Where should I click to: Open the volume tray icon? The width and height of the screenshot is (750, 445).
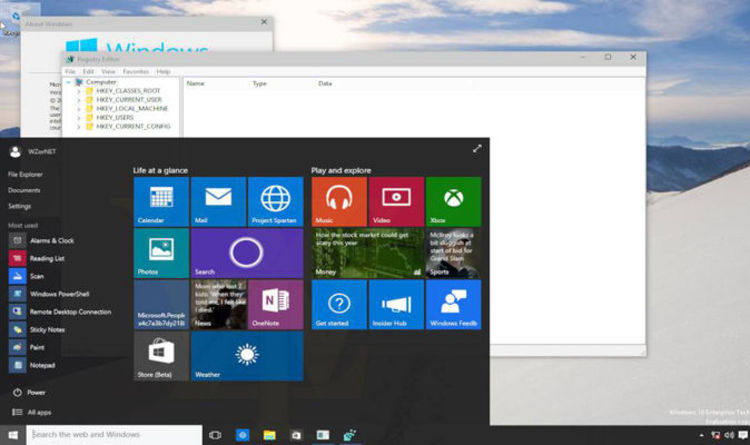pyautogui.click(x=729, y=435)
